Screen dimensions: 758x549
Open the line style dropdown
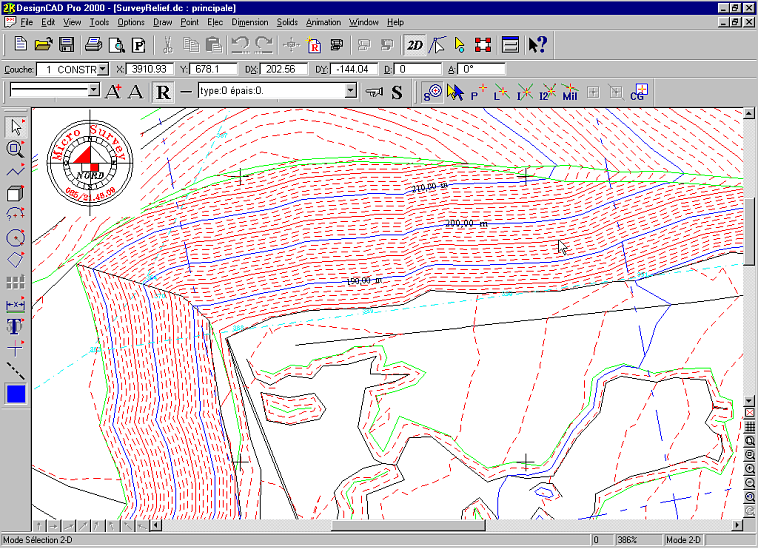(x=93, y=91)
